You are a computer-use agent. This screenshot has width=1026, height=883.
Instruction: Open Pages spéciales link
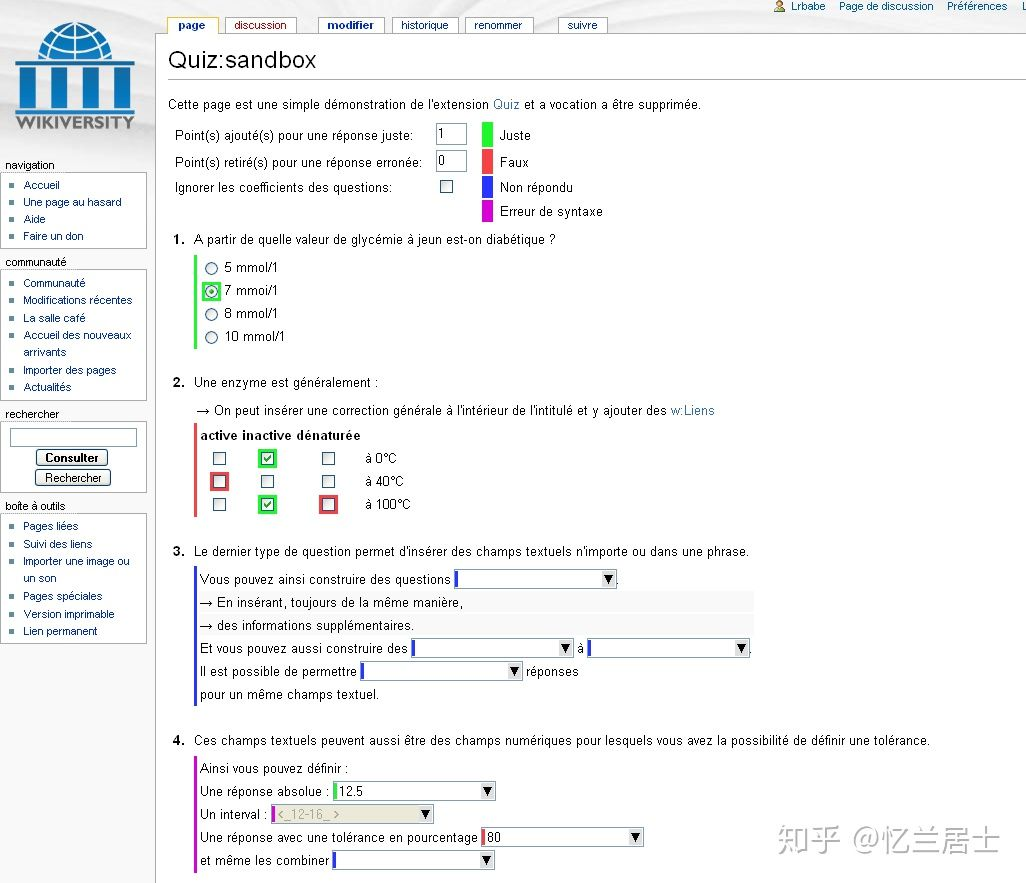62,596
